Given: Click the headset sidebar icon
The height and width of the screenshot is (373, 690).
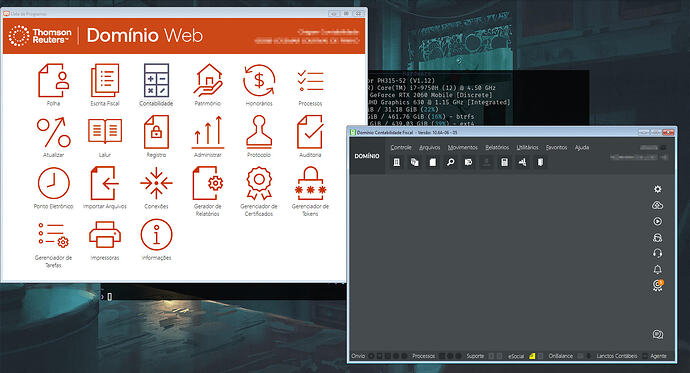Looking at the screenshot, I should (x=657, y=253).
